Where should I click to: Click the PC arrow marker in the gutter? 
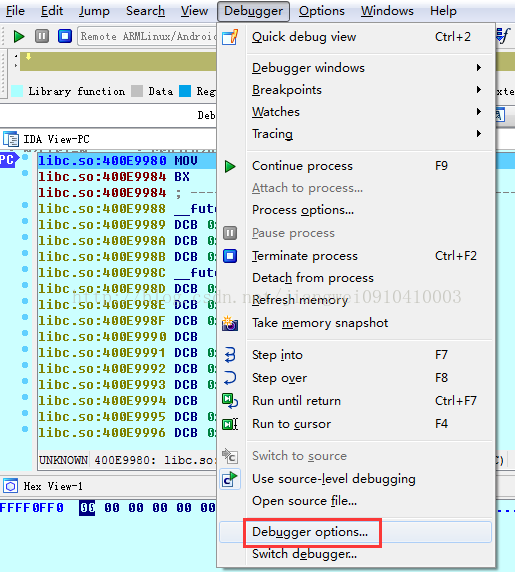[x=9, y=160]
